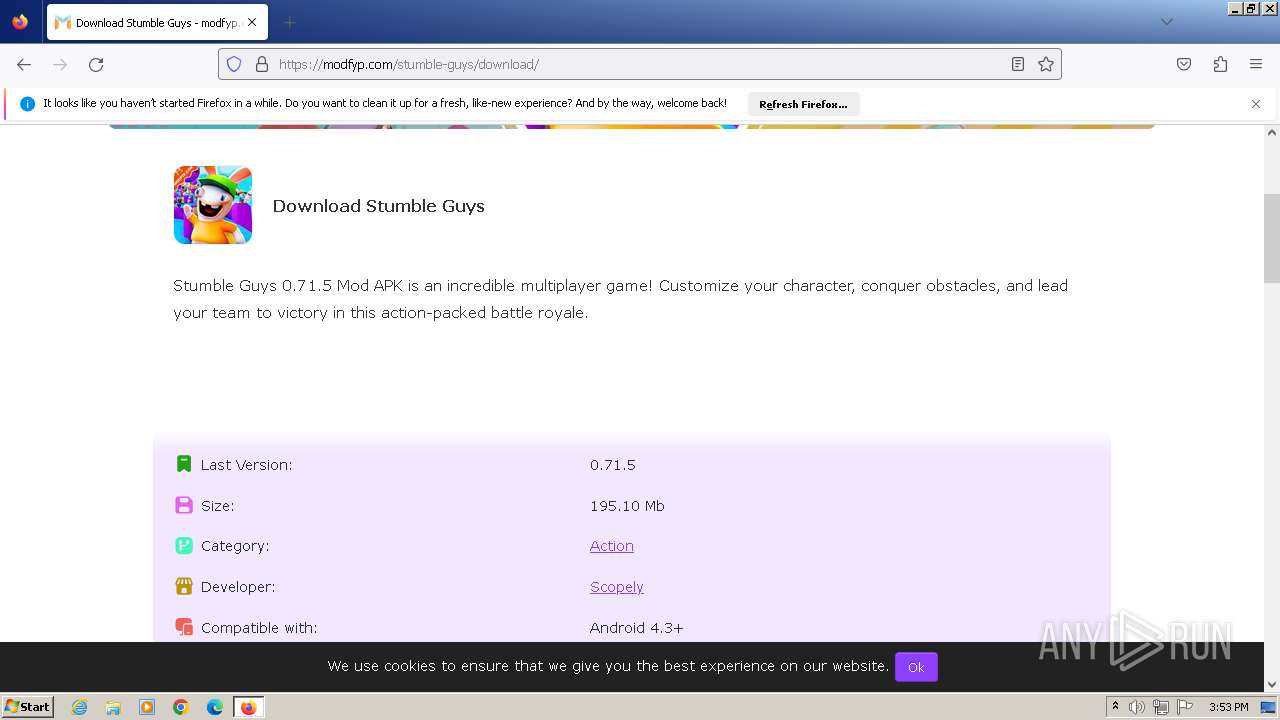The image size is (1280, 720).
Task: Click the Category icon
Action: 183,546
